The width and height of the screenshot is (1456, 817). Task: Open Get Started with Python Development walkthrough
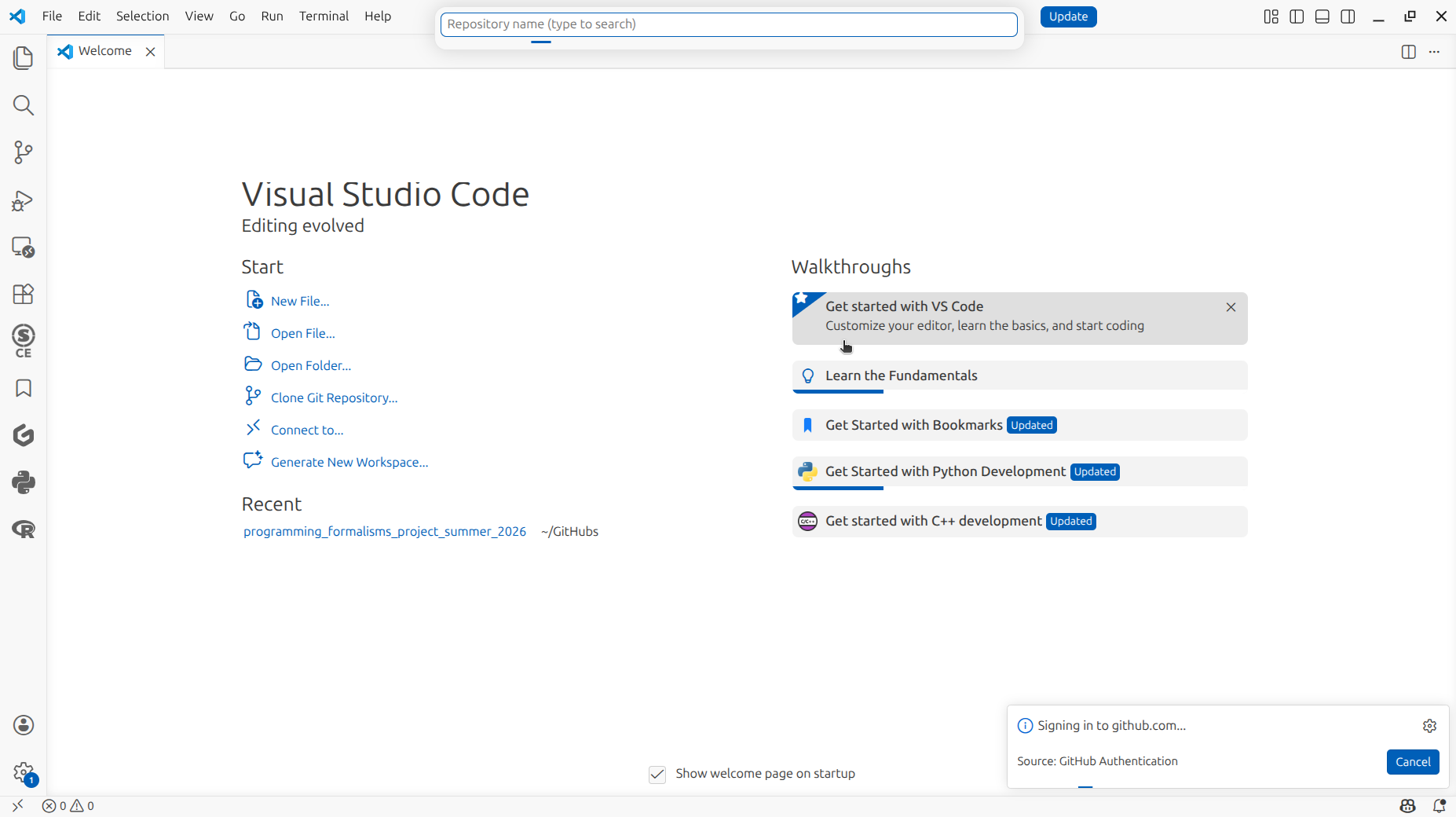pyautogui.click(x=1019, y=471)
